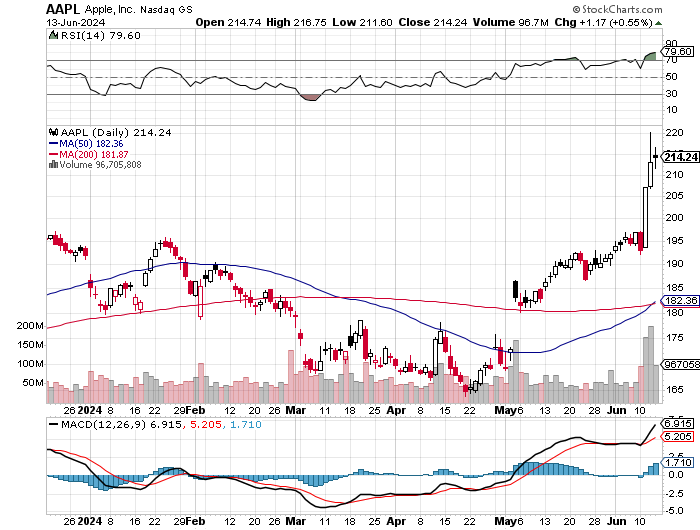The image size is (700, 530).
Task: Click the AAPL ticker symbol title
Action: point(63,9)
